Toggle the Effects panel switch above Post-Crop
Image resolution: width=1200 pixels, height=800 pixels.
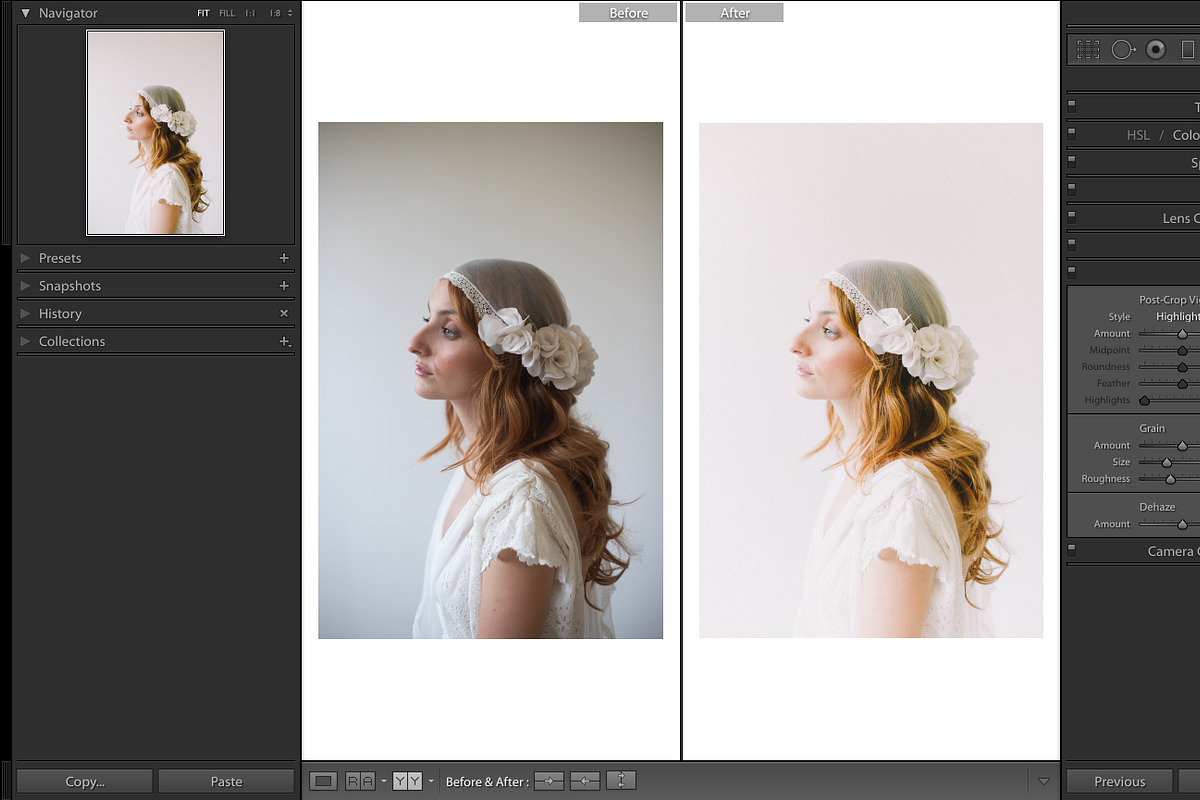click(1072, 270)
